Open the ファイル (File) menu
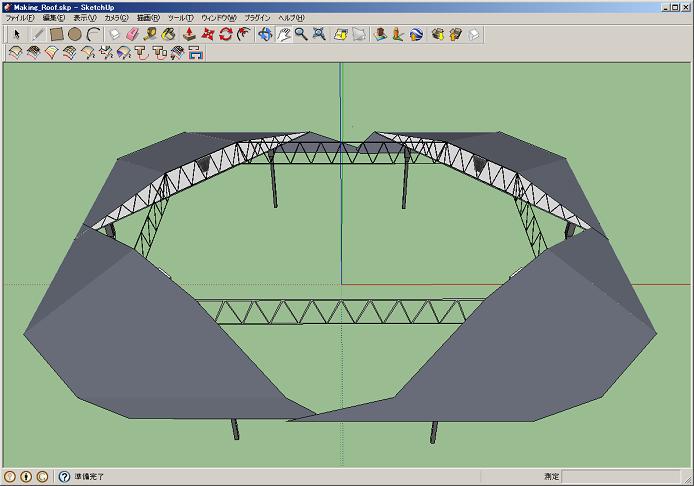The image size is (694, 486). coord(19,18)
